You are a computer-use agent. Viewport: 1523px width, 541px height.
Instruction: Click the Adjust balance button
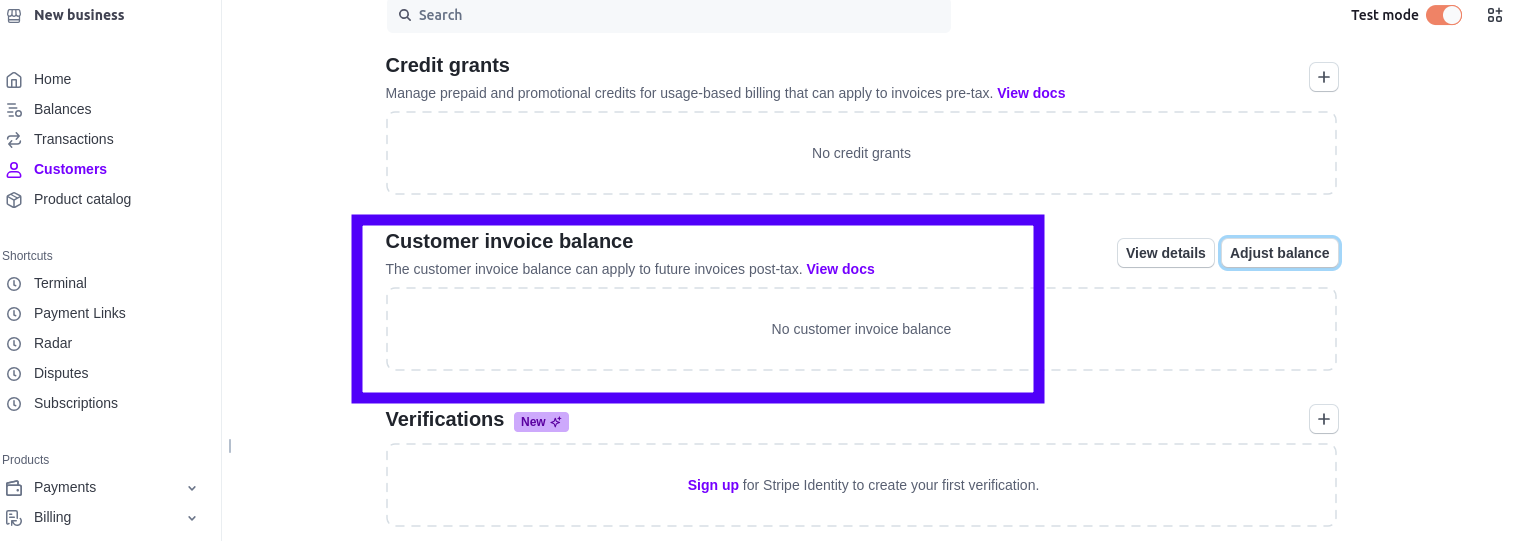pos(1279,253)
